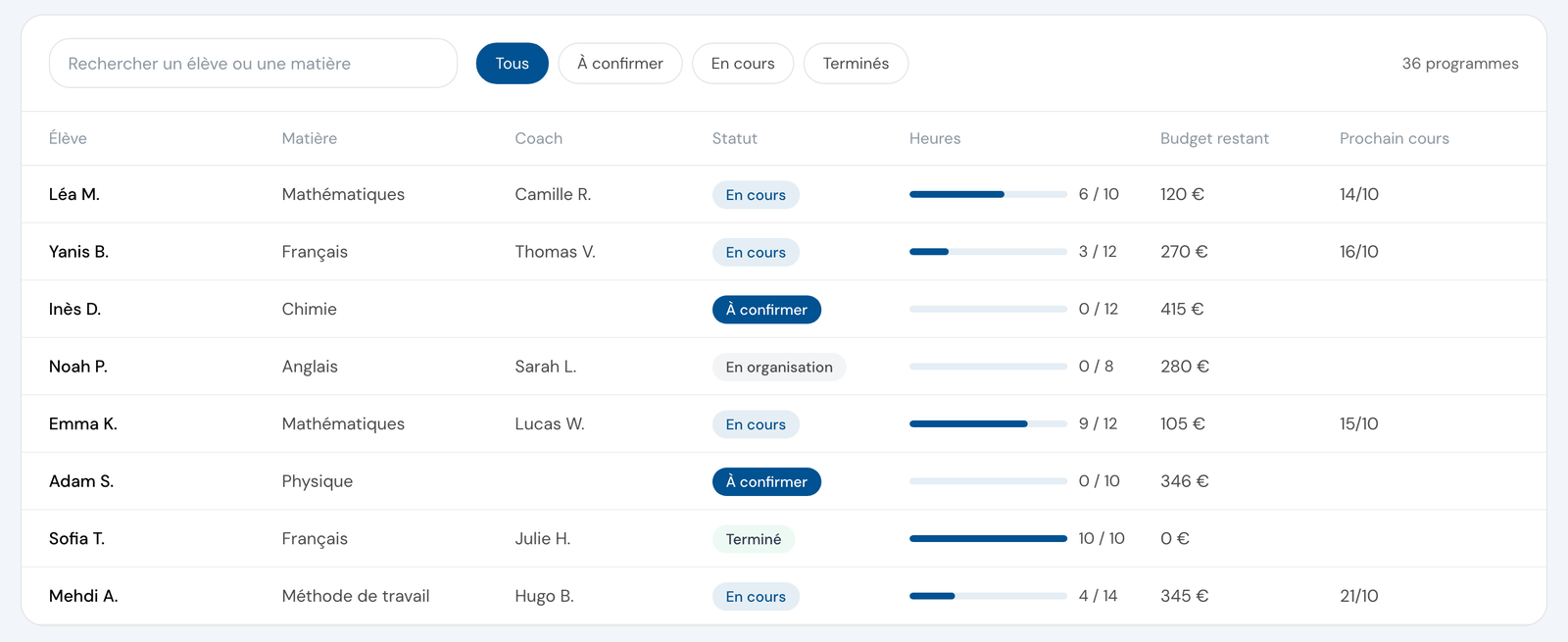
Task: Click the 'En organisation' status badge
Action: pyautogui.click(x=779, y=367)
